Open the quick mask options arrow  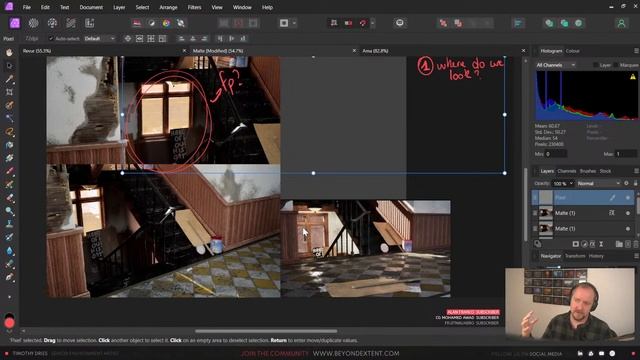click(x=294, y=23)
